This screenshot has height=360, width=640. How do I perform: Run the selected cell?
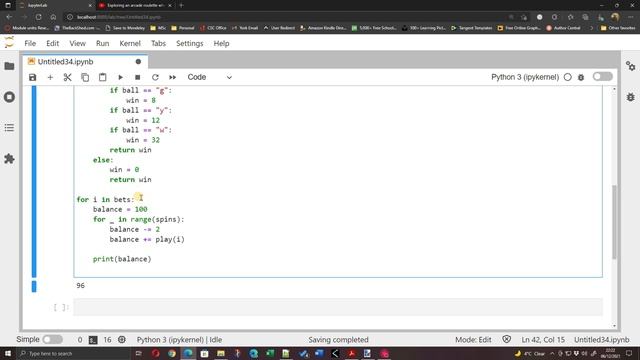120,77
